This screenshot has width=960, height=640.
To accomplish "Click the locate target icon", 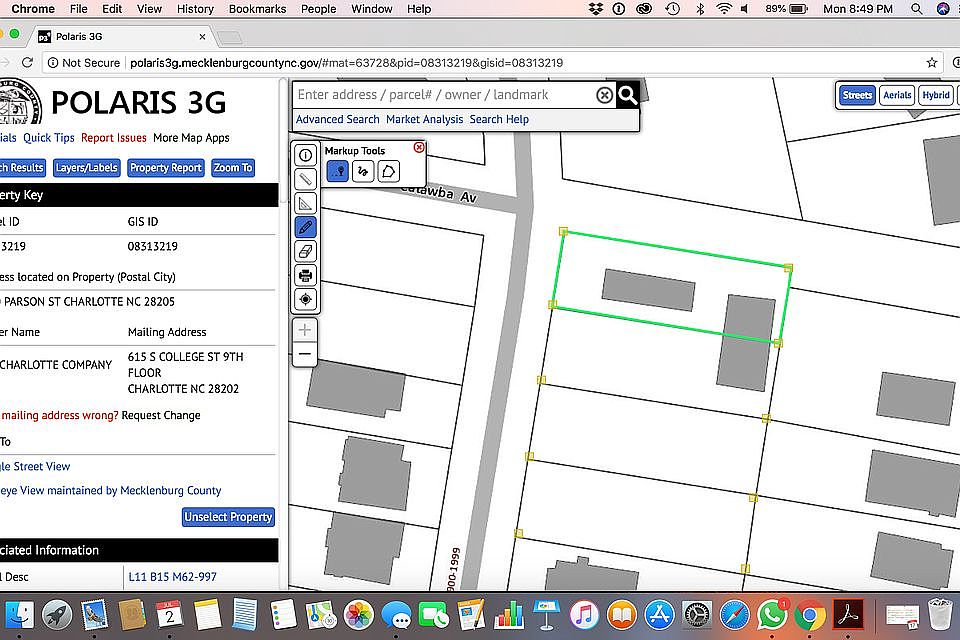I will [x=306, y=299].
